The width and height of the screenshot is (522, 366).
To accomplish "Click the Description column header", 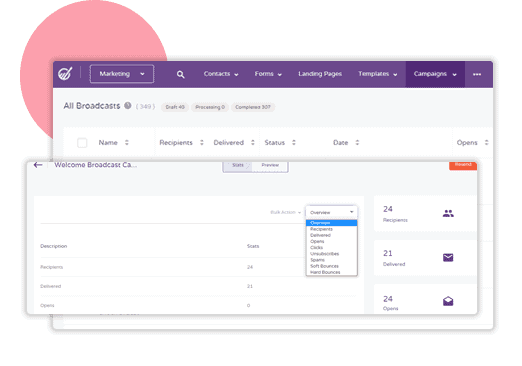I will [x=54, y=246].
